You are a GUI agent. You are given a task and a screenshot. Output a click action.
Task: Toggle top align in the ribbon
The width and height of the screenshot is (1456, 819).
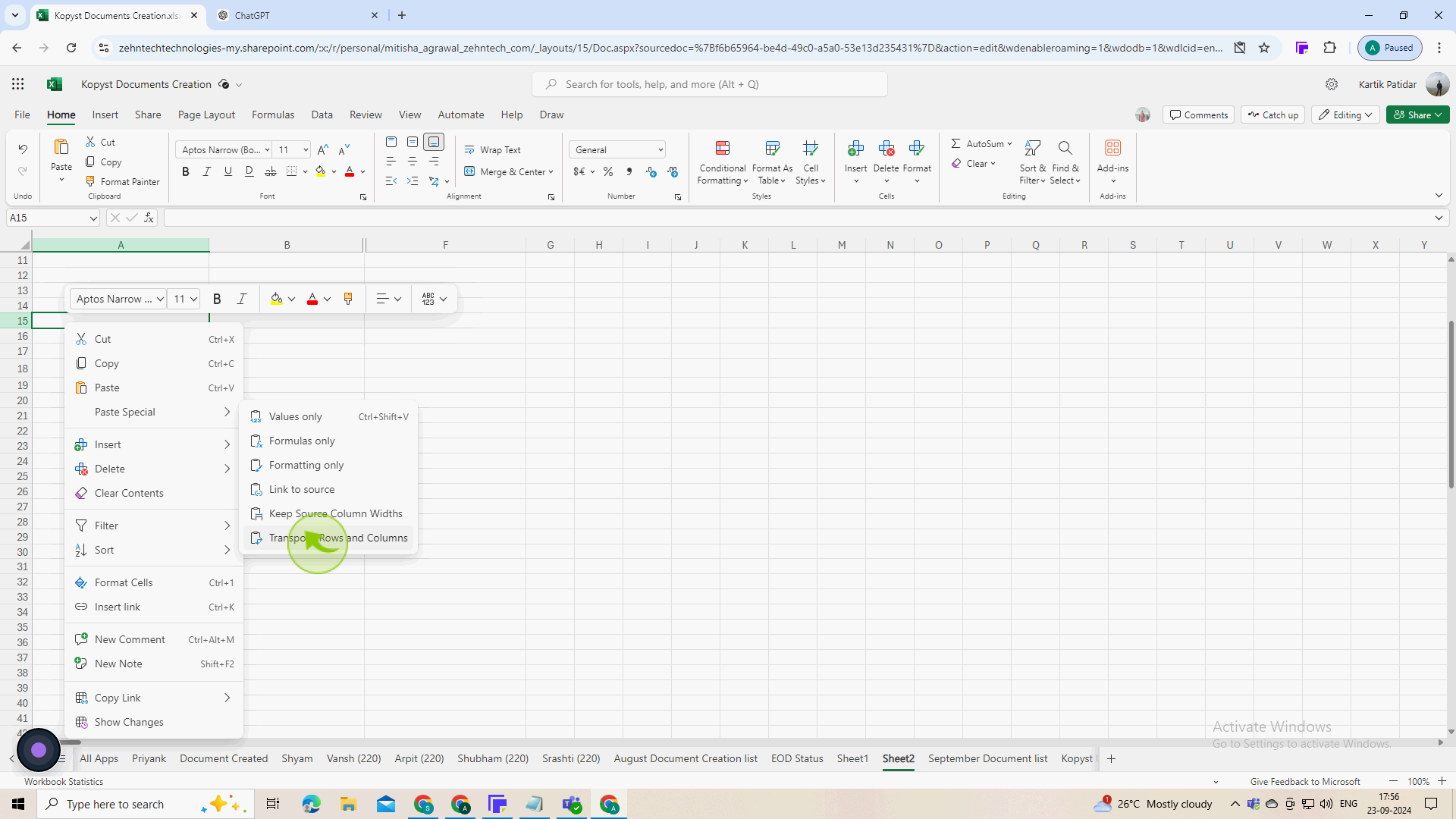[391, 142]
